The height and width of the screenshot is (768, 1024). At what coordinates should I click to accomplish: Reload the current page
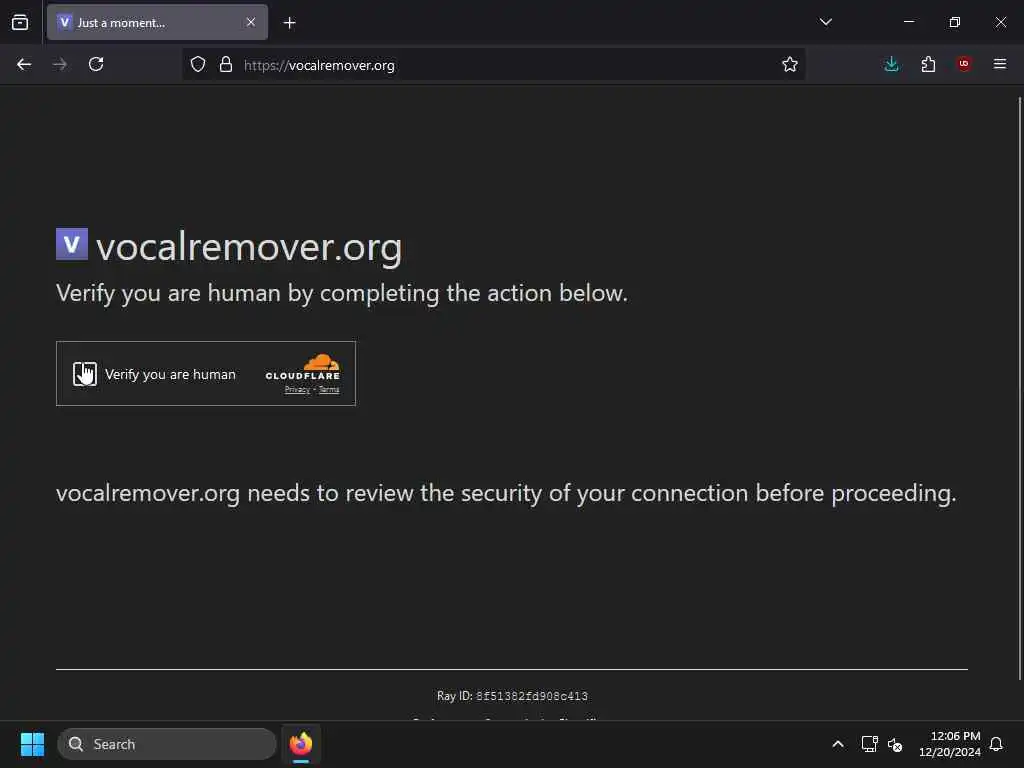tap(96, 64)
